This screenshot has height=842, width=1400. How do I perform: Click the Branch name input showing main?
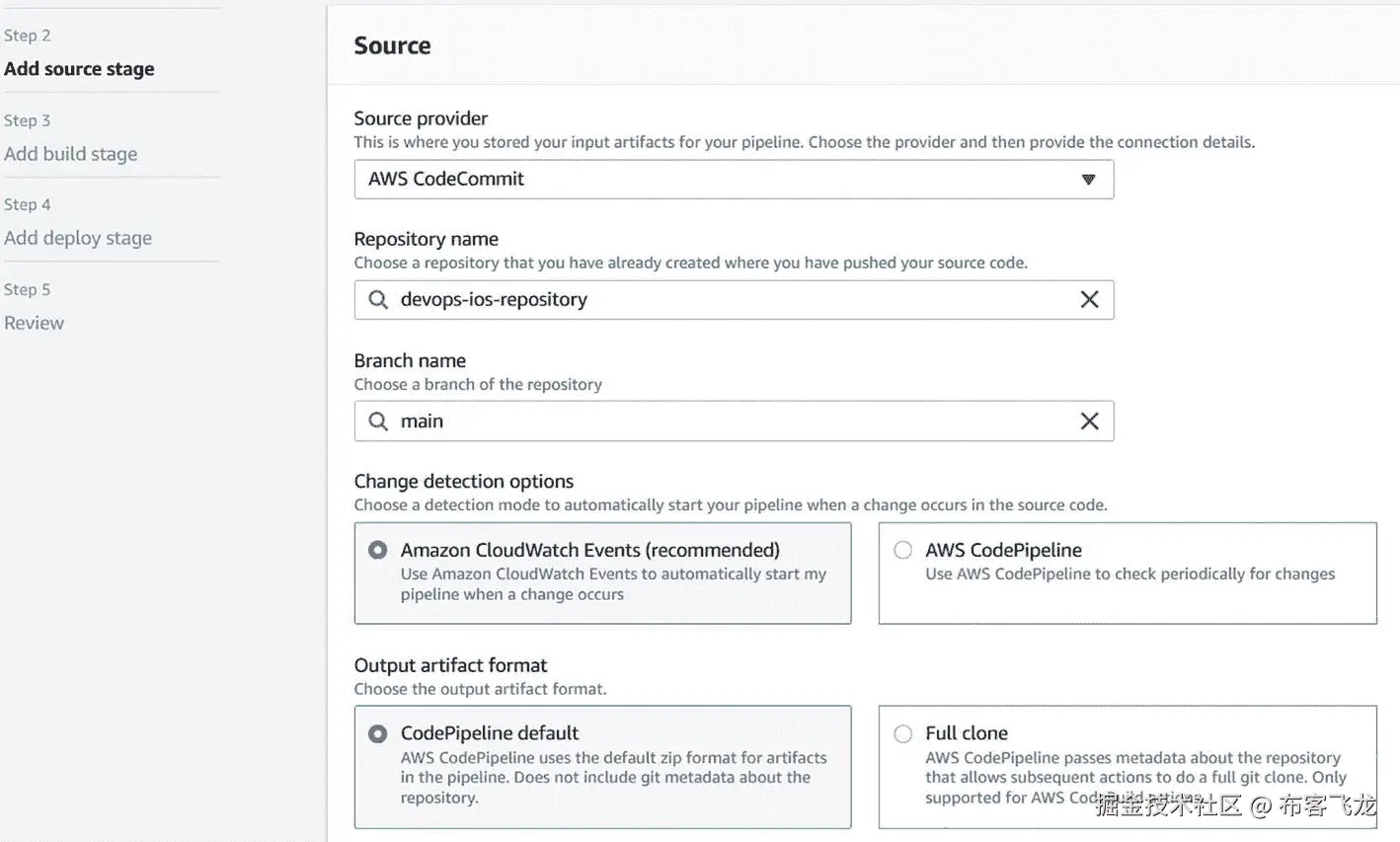pos(731,421)
